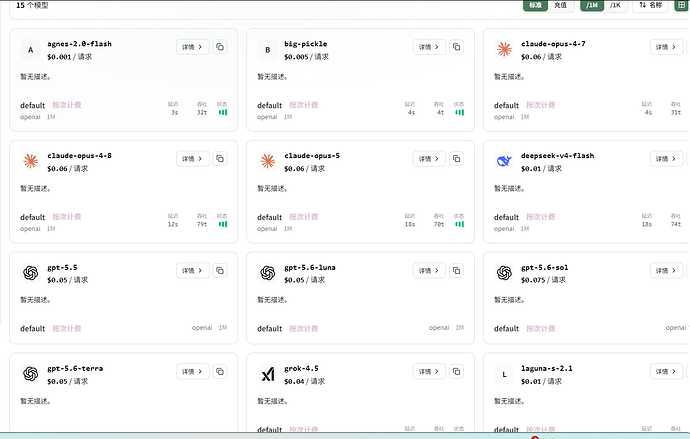The width and height of the screenshot is (690, 439).
Task: Click the '$0.001 / 请求' price
Action: coord(70,57)
